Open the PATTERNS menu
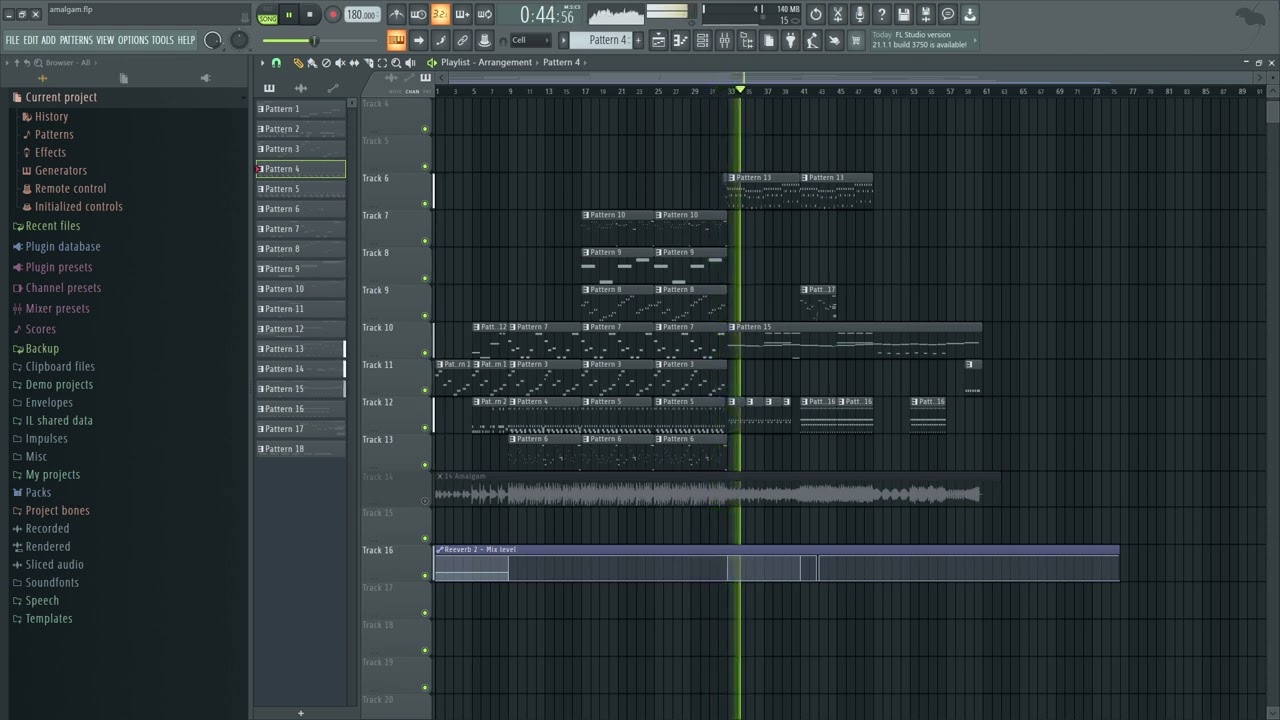Viewport: 1280px width, 720px height. click(76, 40)
